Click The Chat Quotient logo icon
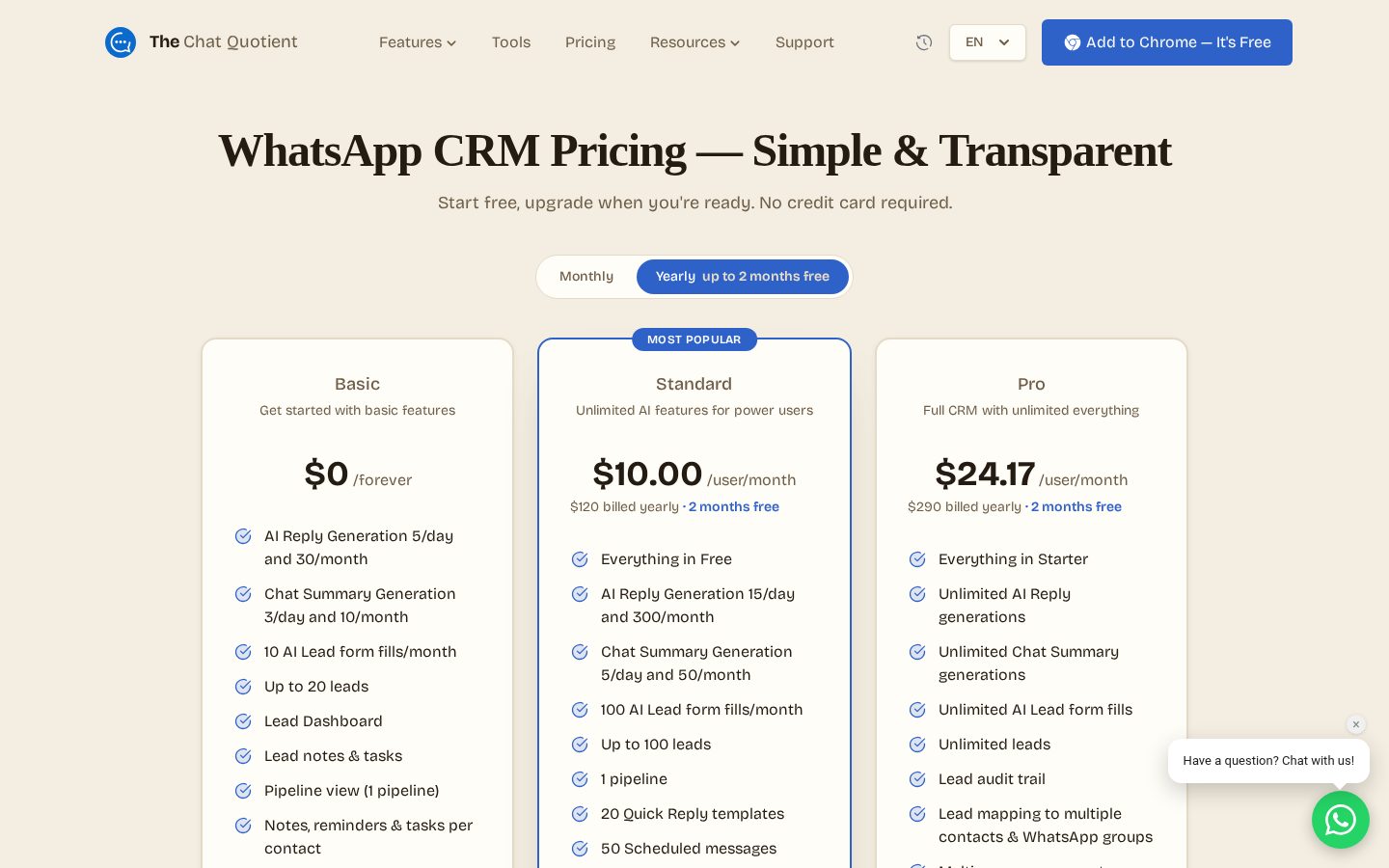Viewport: 1389px width, 868px height. click(x=121, y=42)
